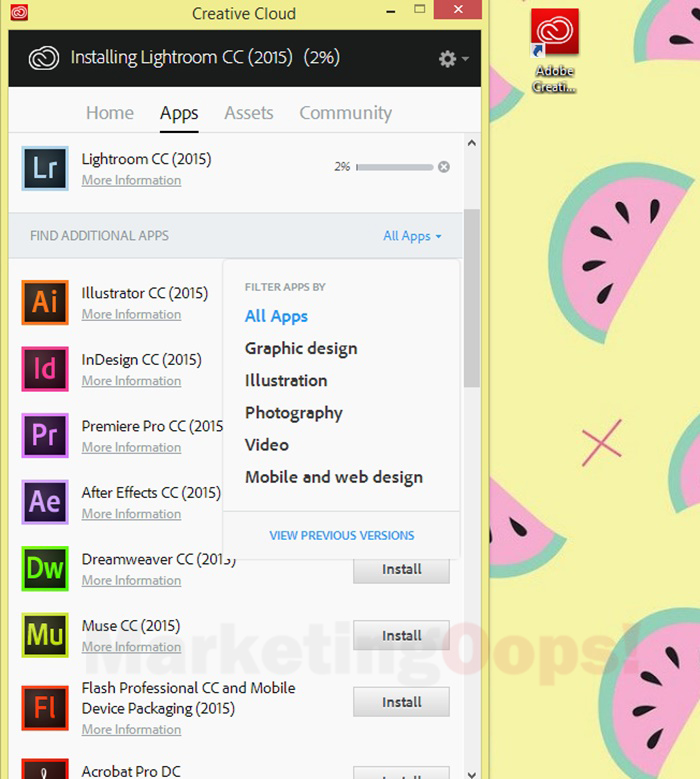Viewport: 700px width, 779px height.
Task: Filter apps by Photography
Action: click(294, 413)
